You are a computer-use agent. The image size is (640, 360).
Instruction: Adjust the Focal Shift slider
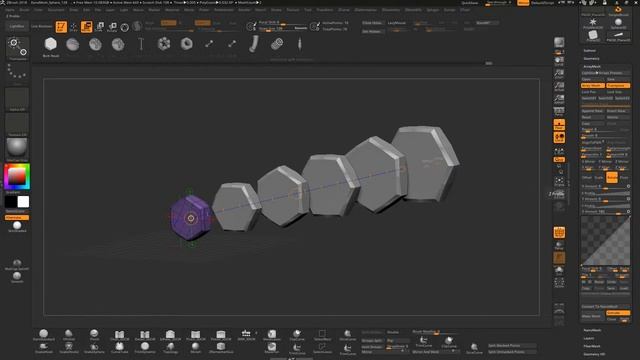tap(282, 22)
